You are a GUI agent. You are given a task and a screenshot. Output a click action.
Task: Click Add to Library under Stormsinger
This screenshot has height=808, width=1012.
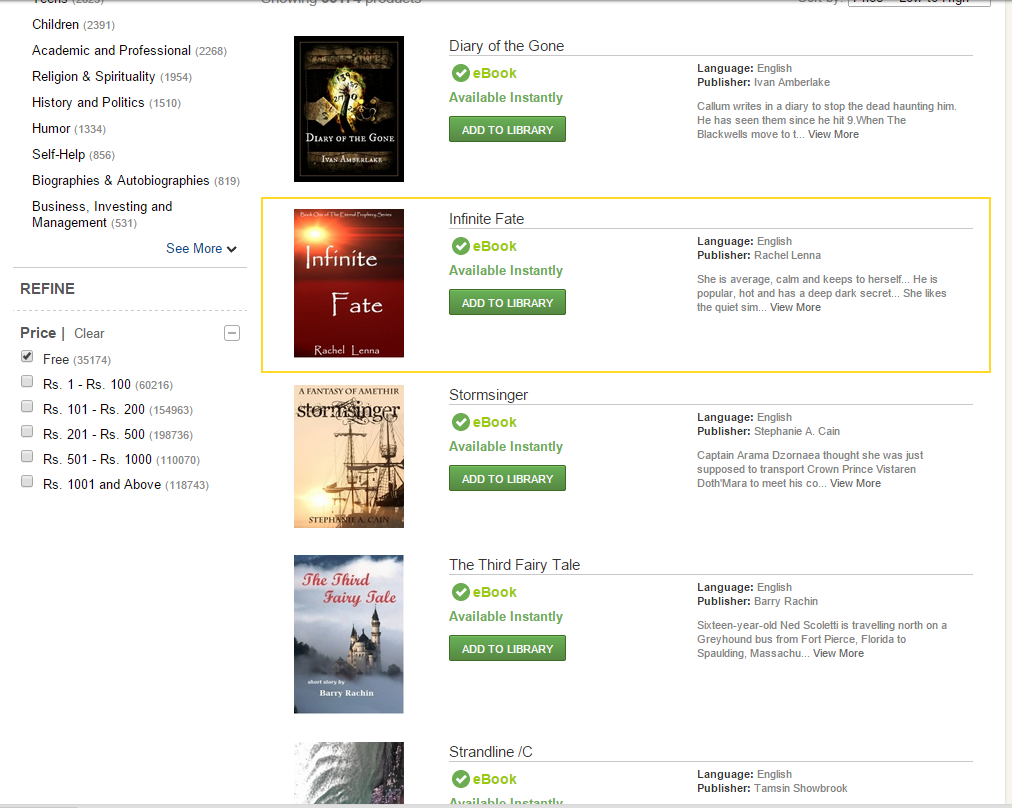coord(507,478)
